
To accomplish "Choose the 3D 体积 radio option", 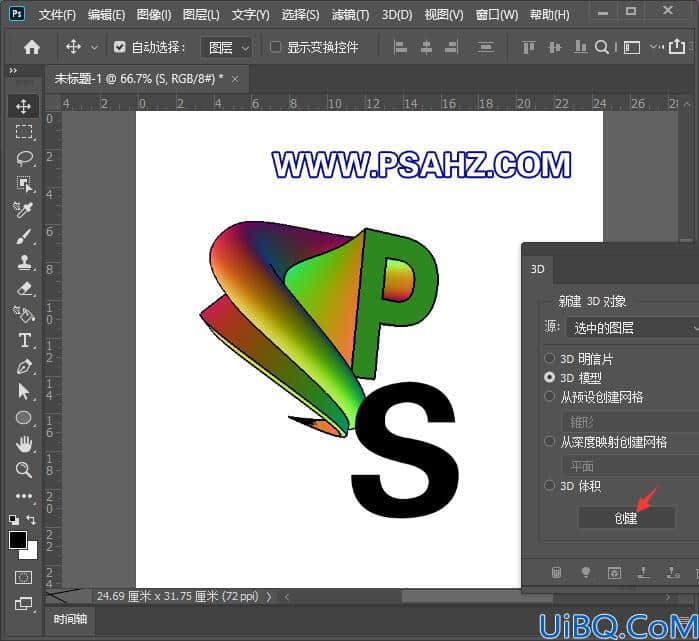I will point(549,485).
